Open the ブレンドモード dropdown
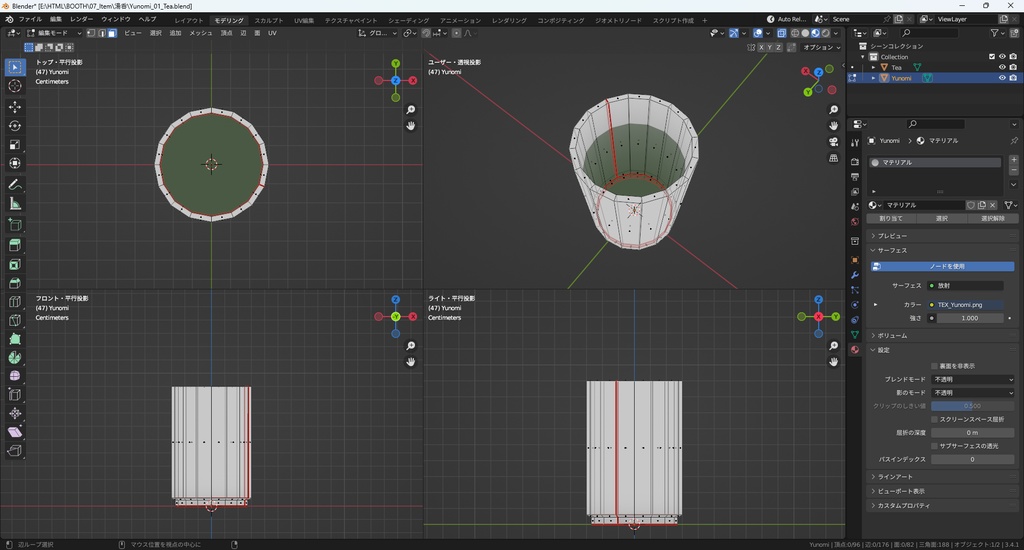The image size is (1024, 550). click(x=972, y=380)
